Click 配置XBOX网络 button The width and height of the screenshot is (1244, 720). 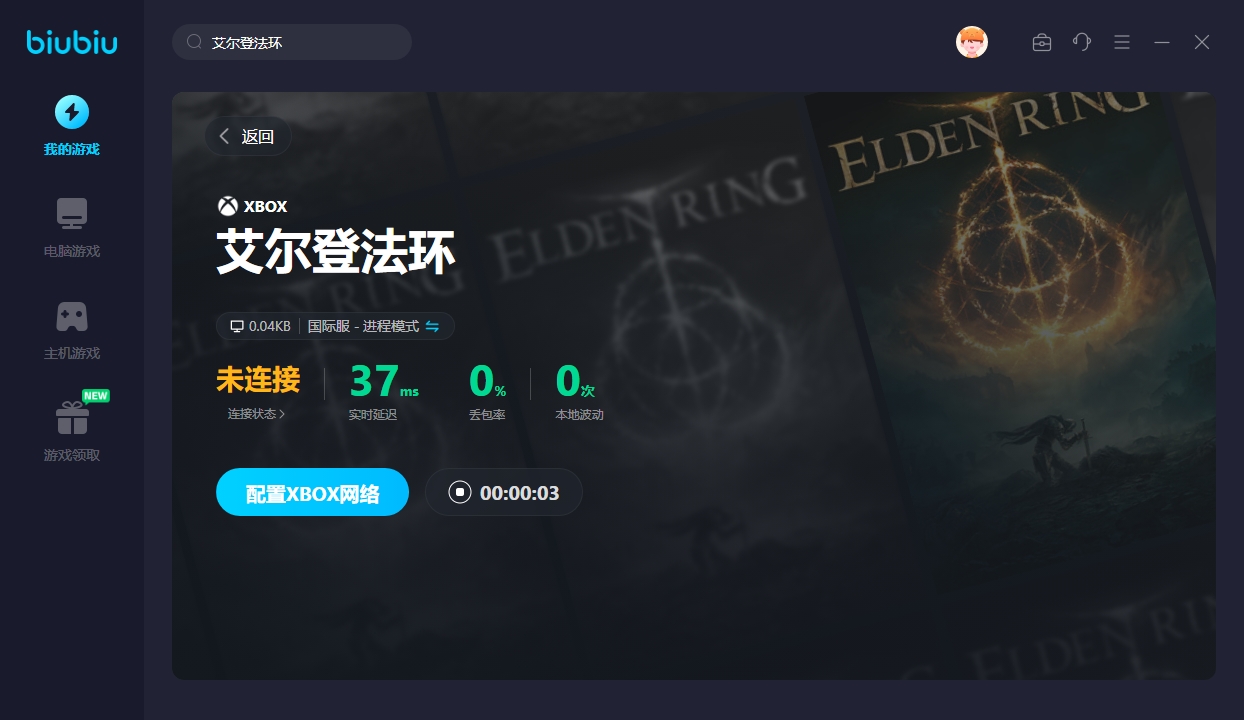click(312, 492)
